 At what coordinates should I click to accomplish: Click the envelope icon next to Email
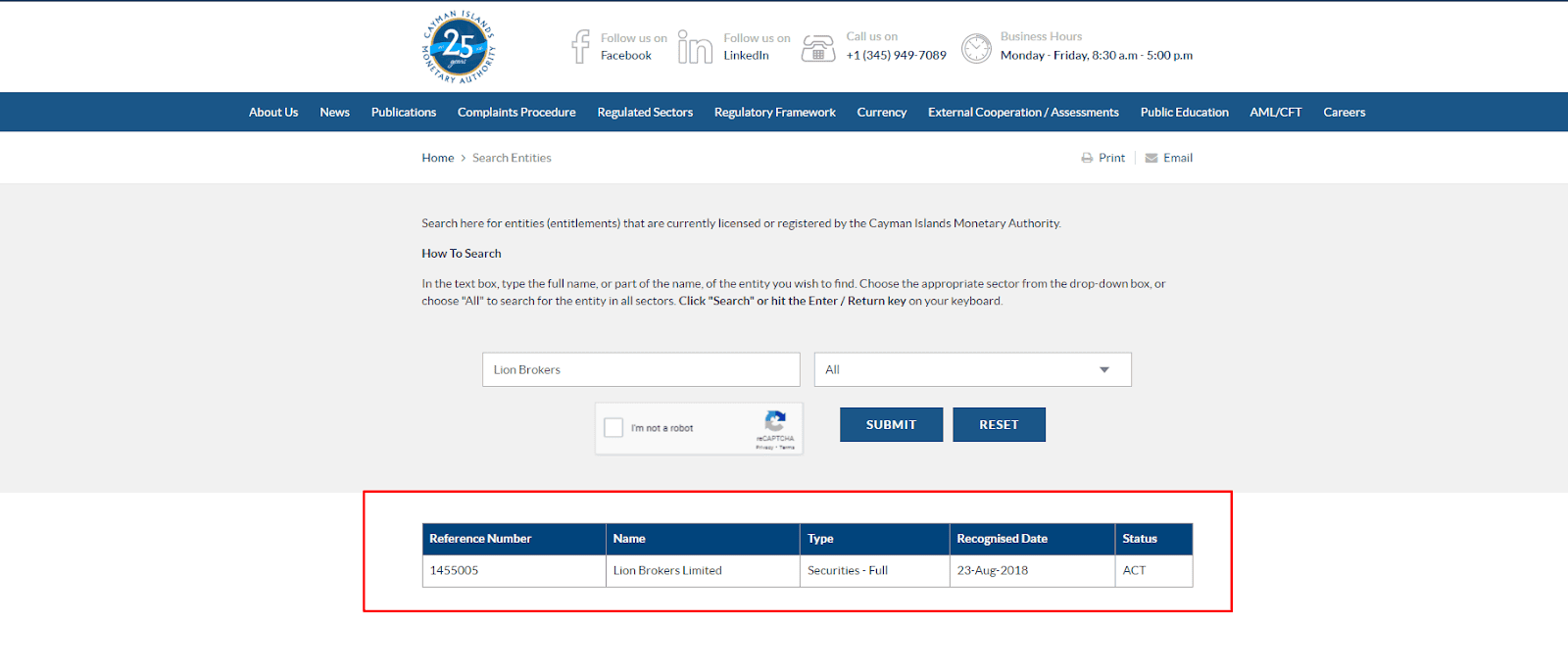pos(1151,158)
